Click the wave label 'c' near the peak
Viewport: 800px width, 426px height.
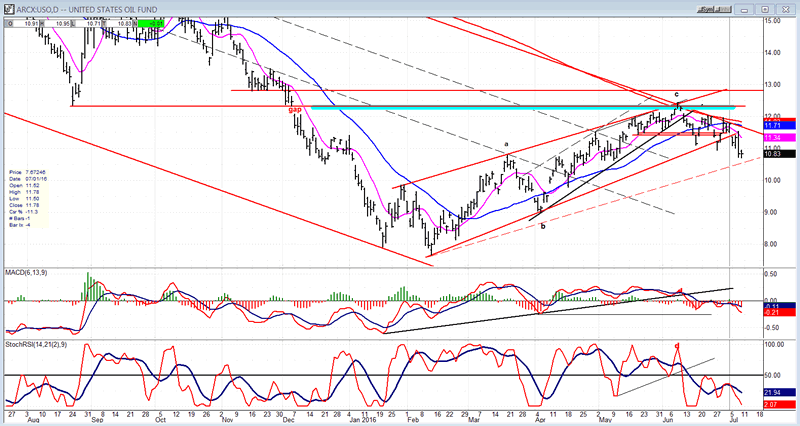click(676, 95)
